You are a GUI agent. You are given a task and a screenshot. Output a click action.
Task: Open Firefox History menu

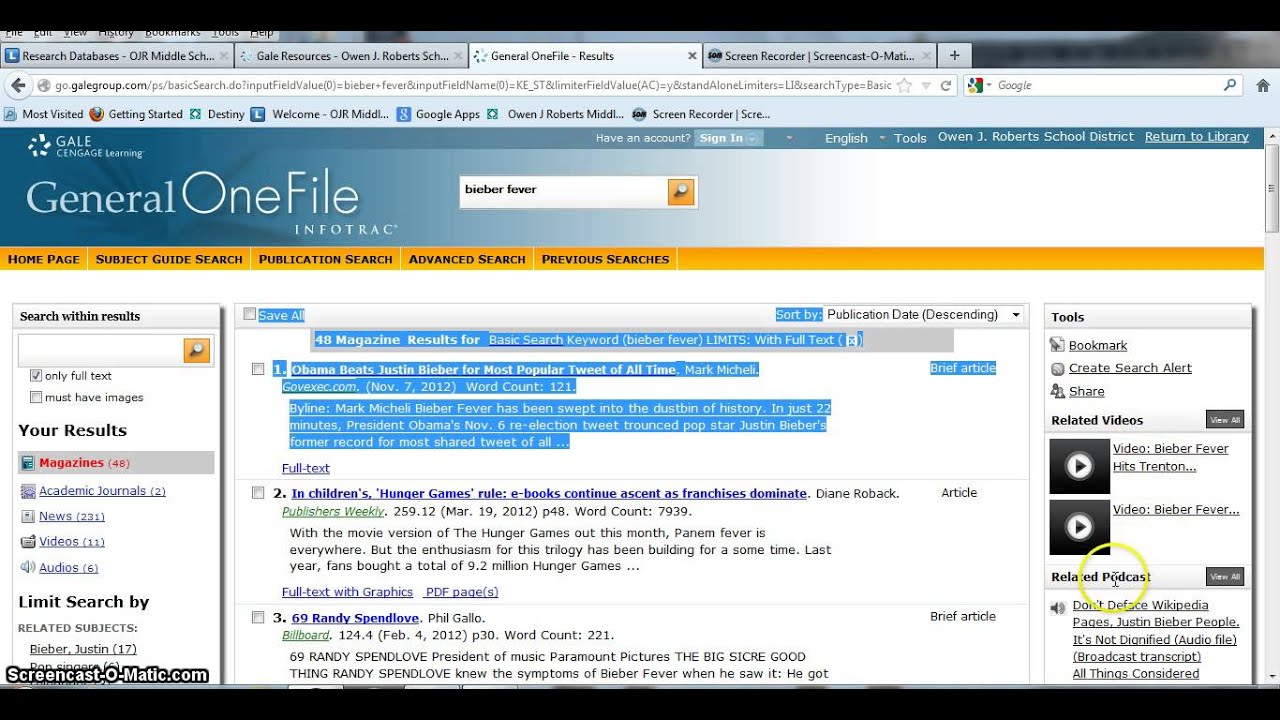[x=116, y=33]
